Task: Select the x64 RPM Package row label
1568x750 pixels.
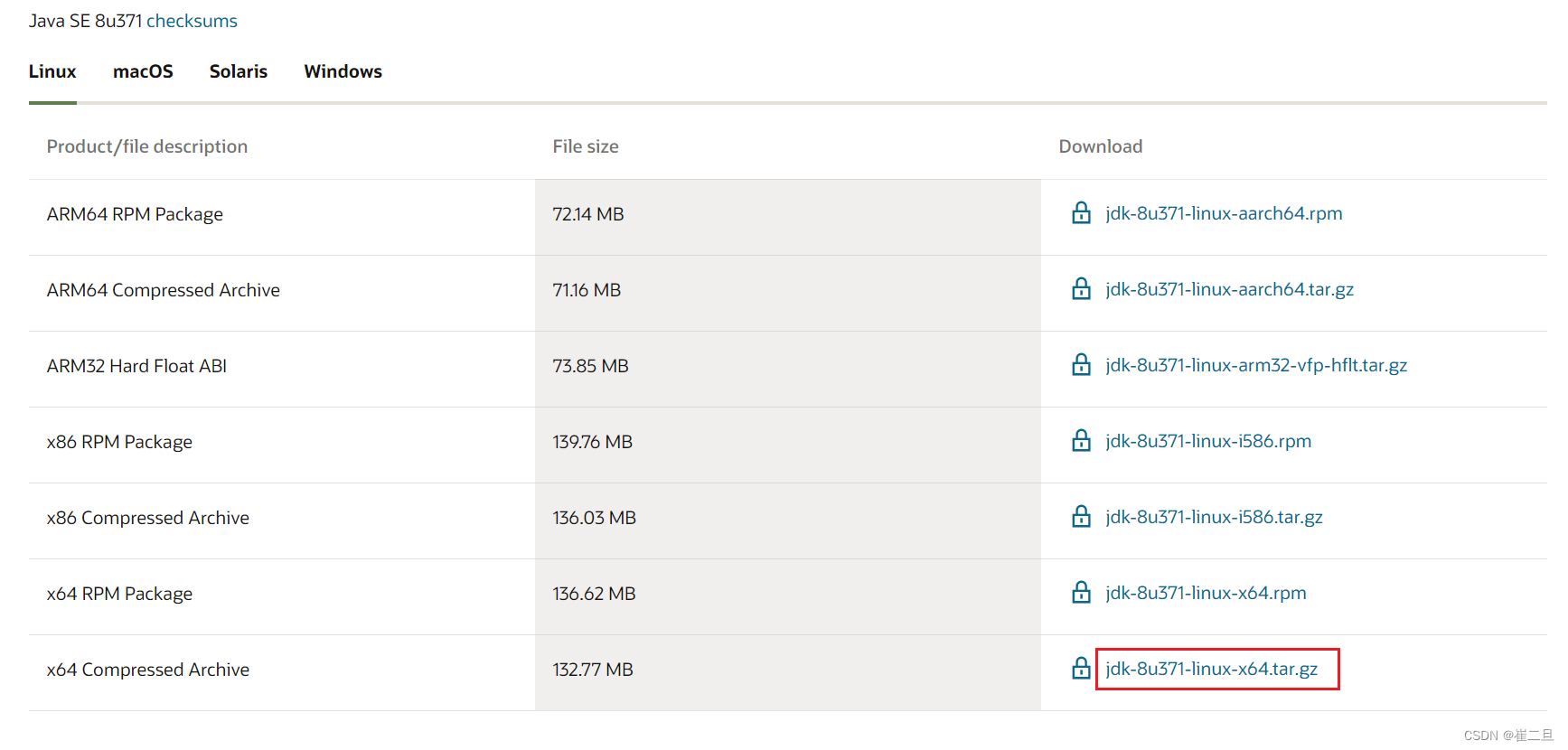Action: [x=119, y=594]
